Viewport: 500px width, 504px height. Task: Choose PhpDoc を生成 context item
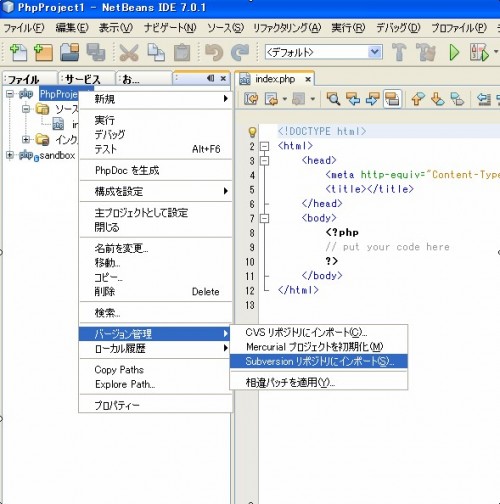(156, 170)
